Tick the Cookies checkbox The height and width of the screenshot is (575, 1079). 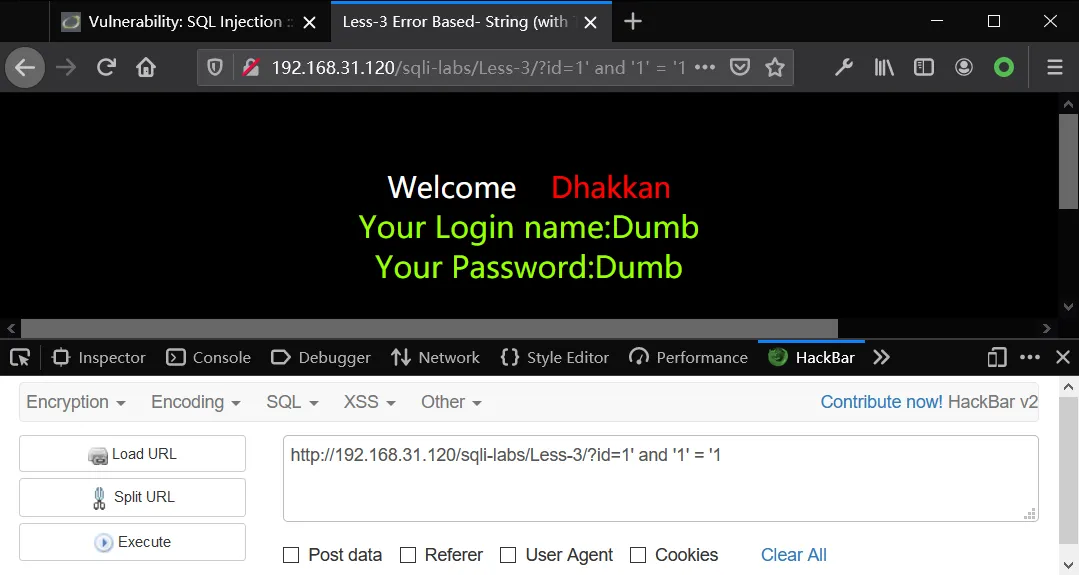[638, 555]
